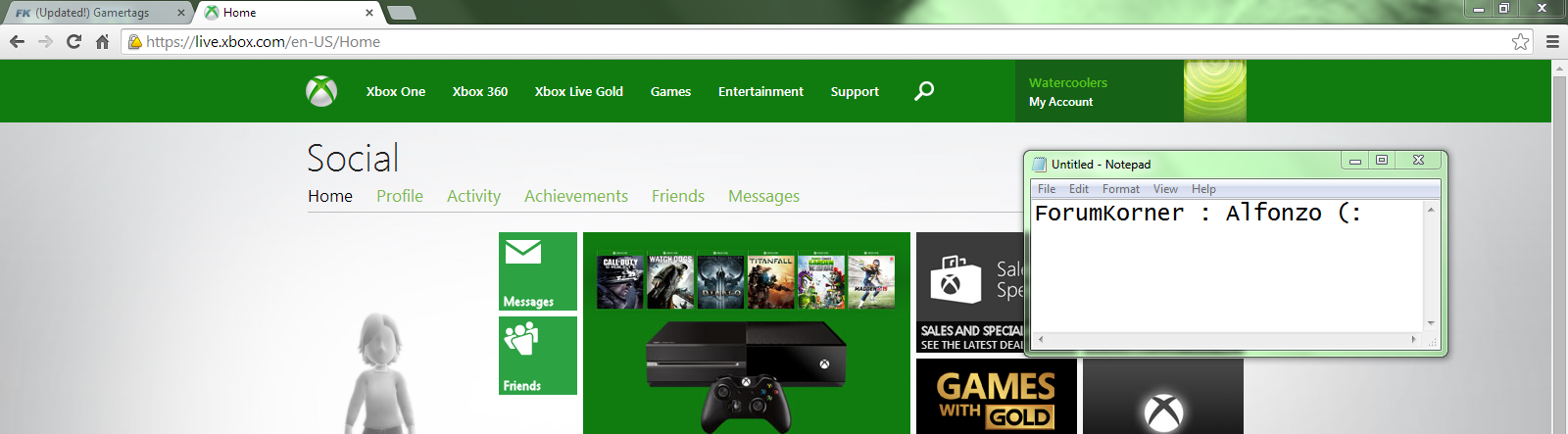This screenshot has height=434, width=1568.
Task: Open Chrome menu hamburger icon
Action: (x=1552, y=41)
